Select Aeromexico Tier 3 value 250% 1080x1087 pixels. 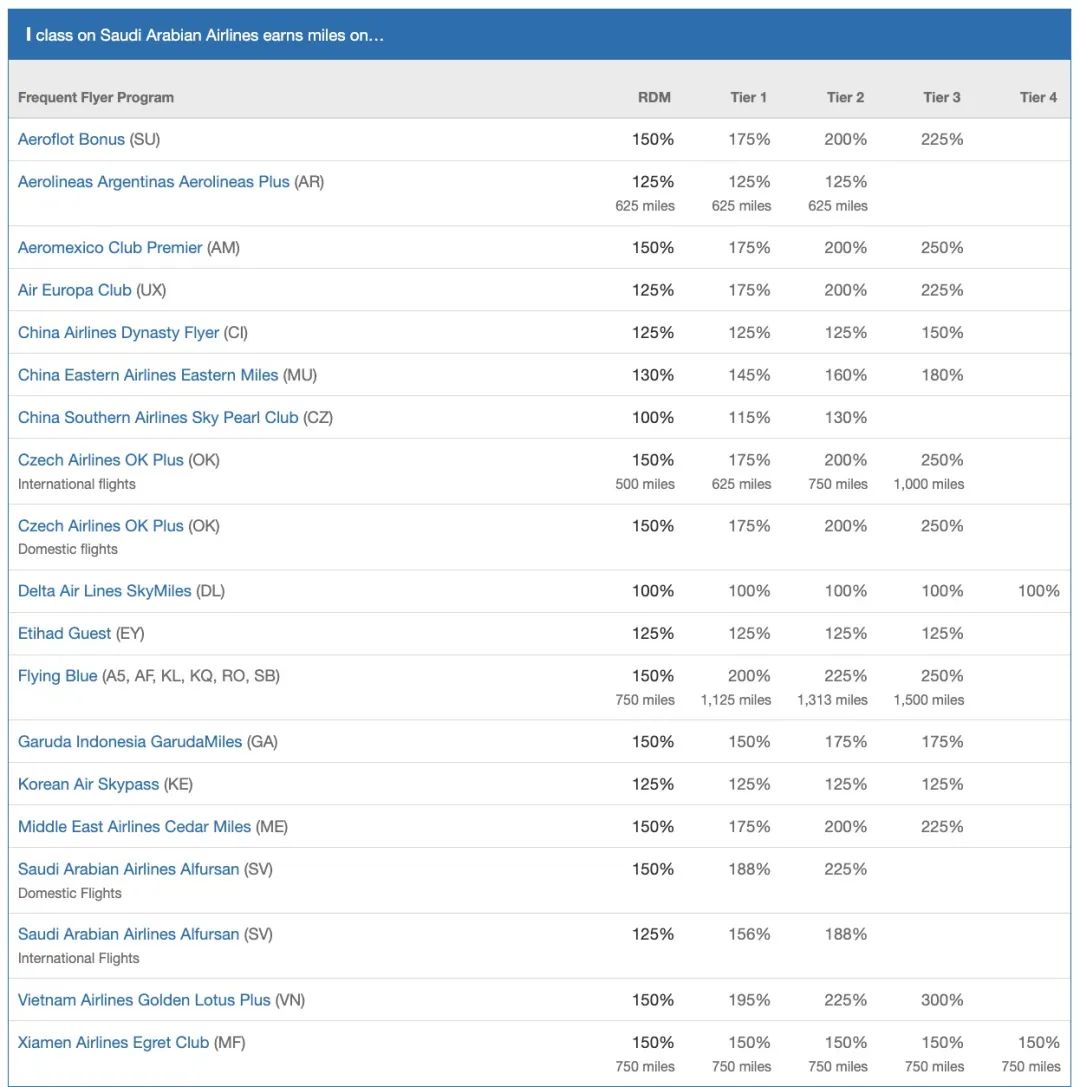coord(942,247)
